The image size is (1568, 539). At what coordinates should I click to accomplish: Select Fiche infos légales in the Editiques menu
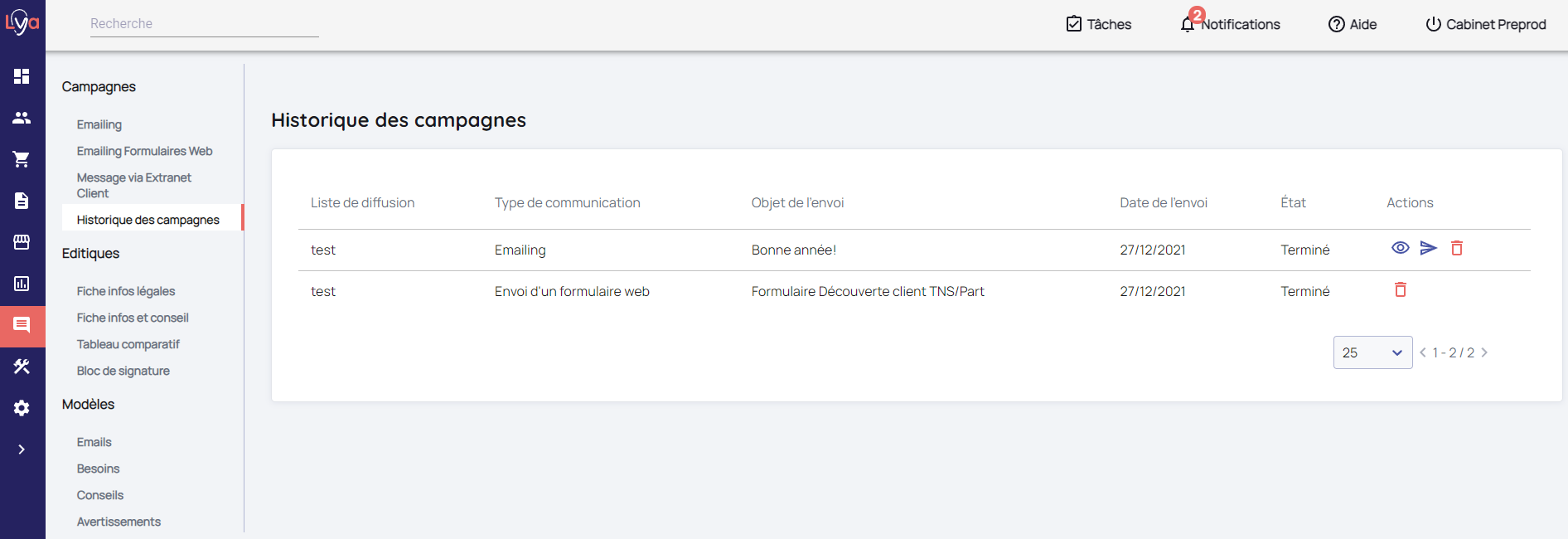[x=126, y=291]
